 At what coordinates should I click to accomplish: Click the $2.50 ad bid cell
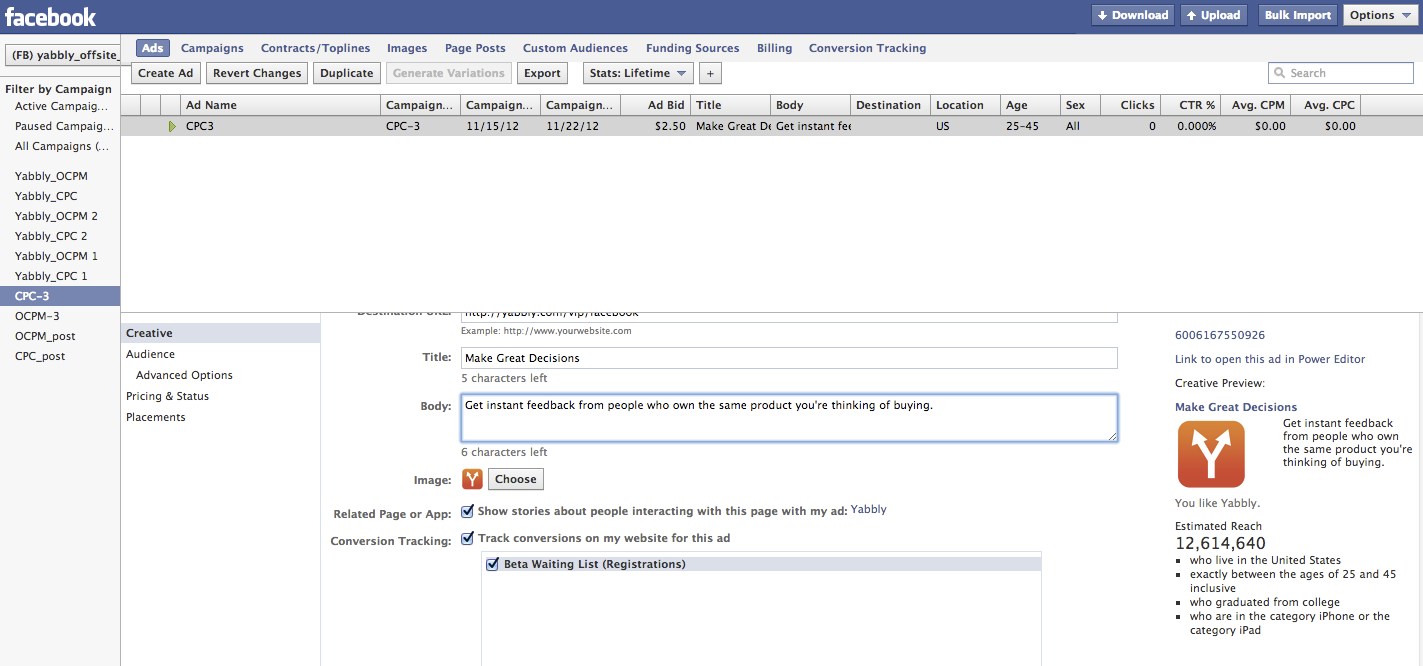tap(655, 126)
